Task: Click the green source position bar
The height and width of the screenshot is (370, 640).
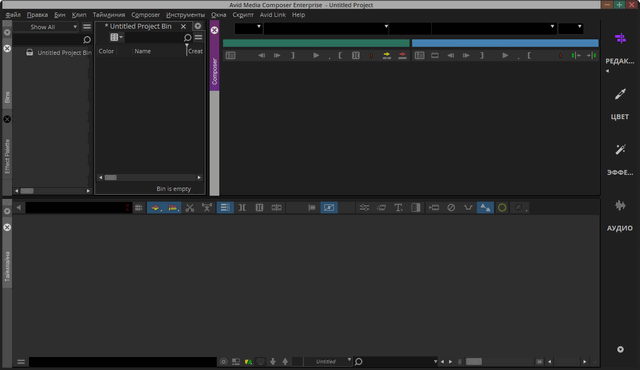Action: [316, 43]
